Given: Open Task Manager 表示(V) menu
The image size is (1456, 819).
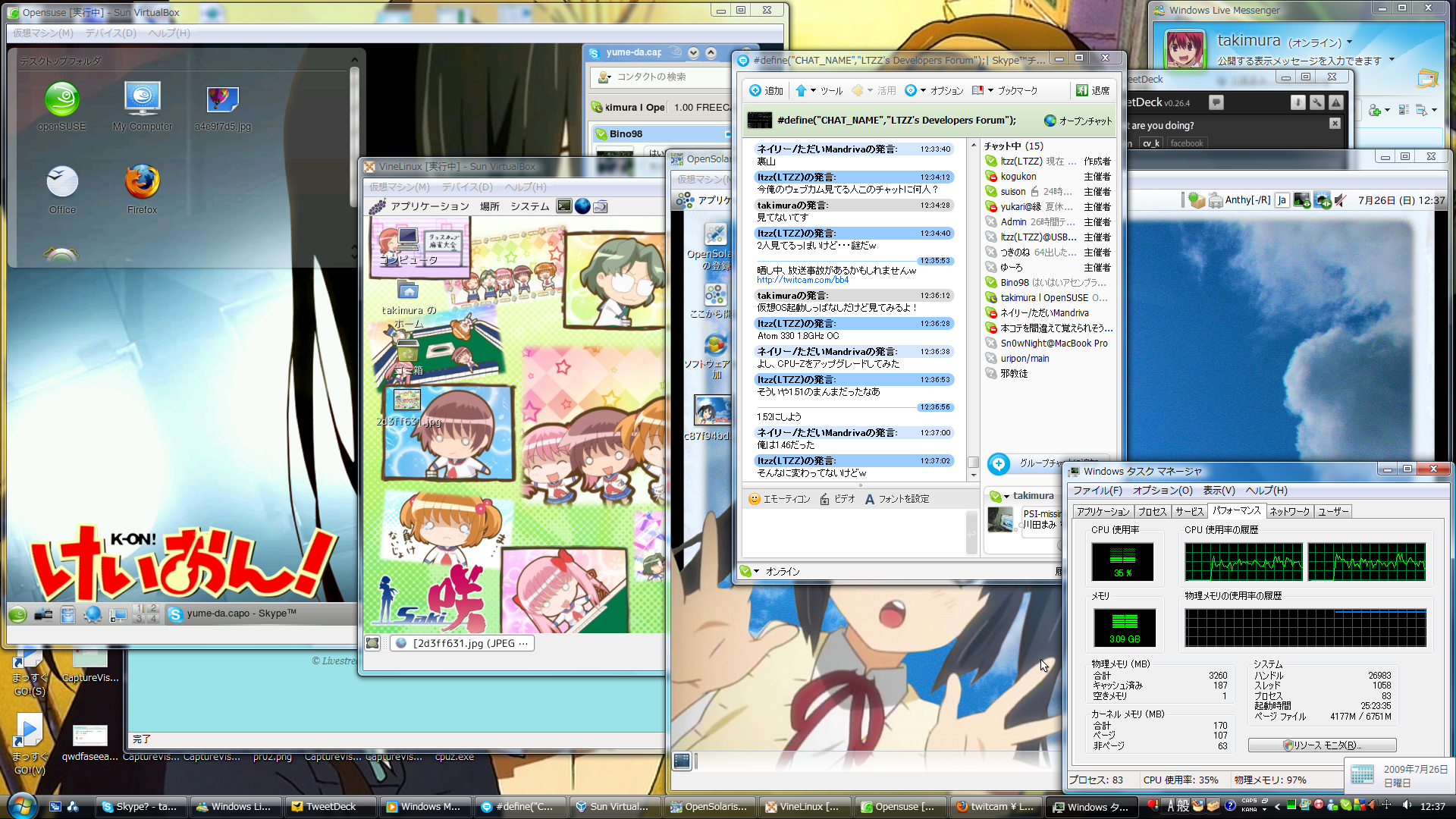Looking at the screenshot, I should [1219, 491].
